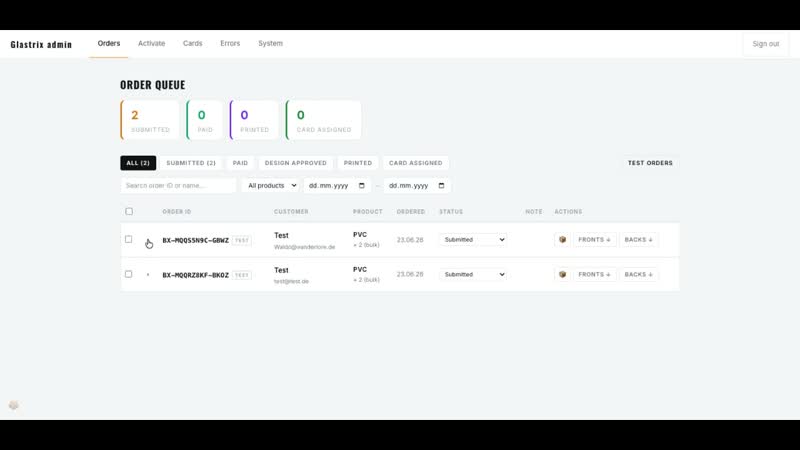Click the customer email test@test.de

[x=291, y=281]
